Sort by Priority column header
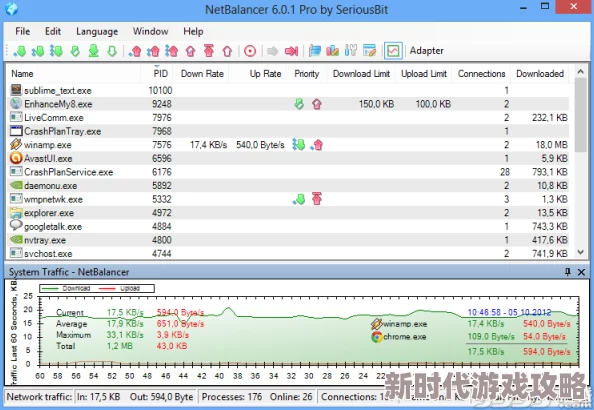 click(307, 74)
